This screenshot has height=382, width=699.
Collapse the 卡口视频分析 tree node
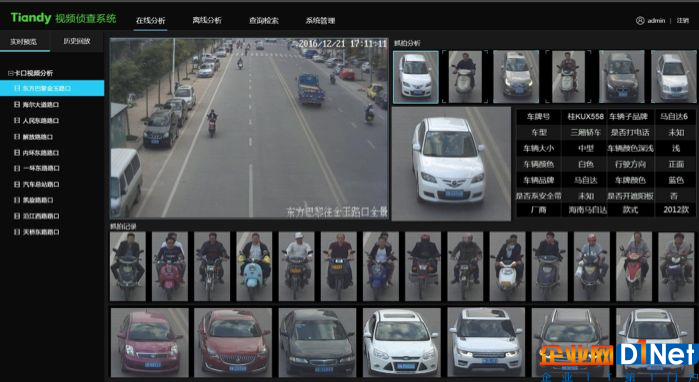tap(10, 73)
